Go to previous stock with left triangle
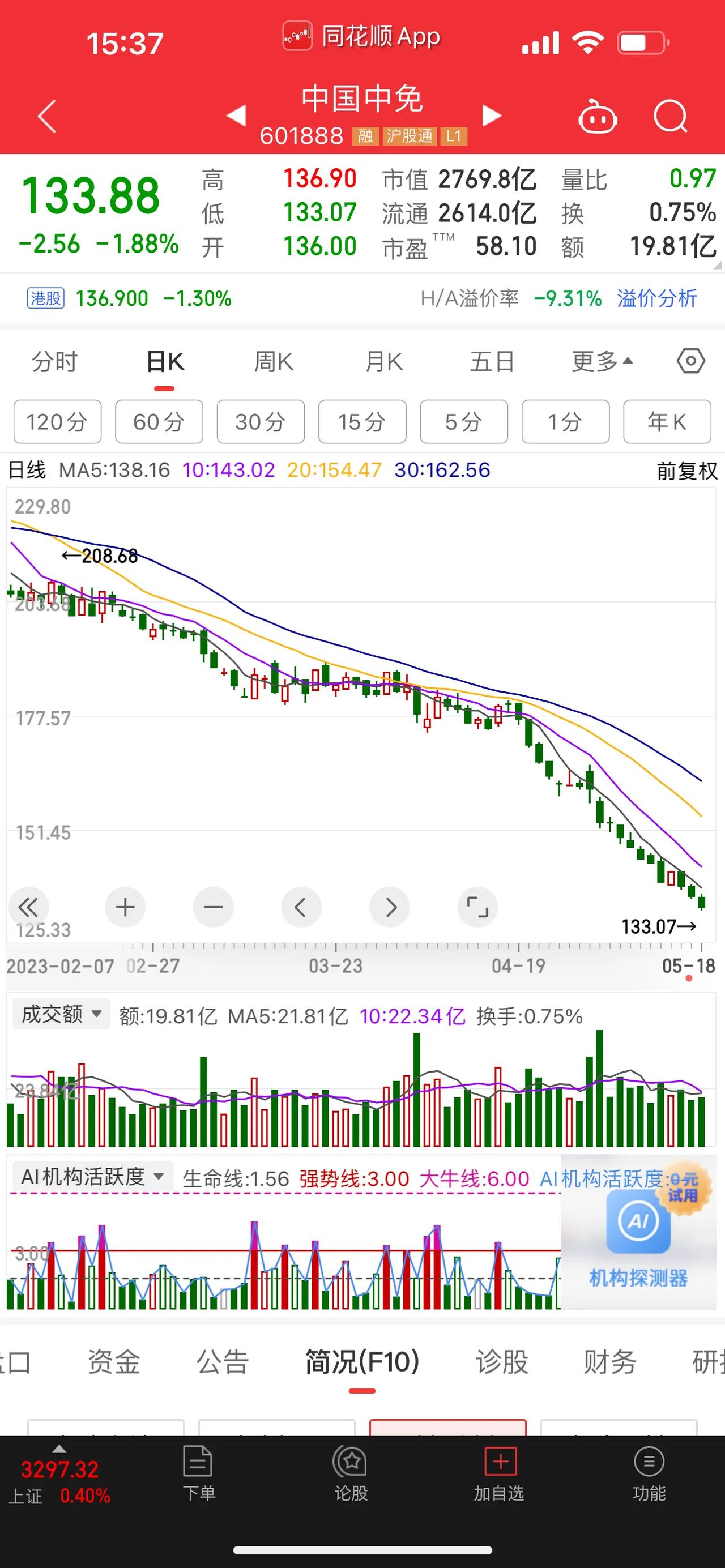Viewport: 725px width, 1568px height. (x=236, y=115)
